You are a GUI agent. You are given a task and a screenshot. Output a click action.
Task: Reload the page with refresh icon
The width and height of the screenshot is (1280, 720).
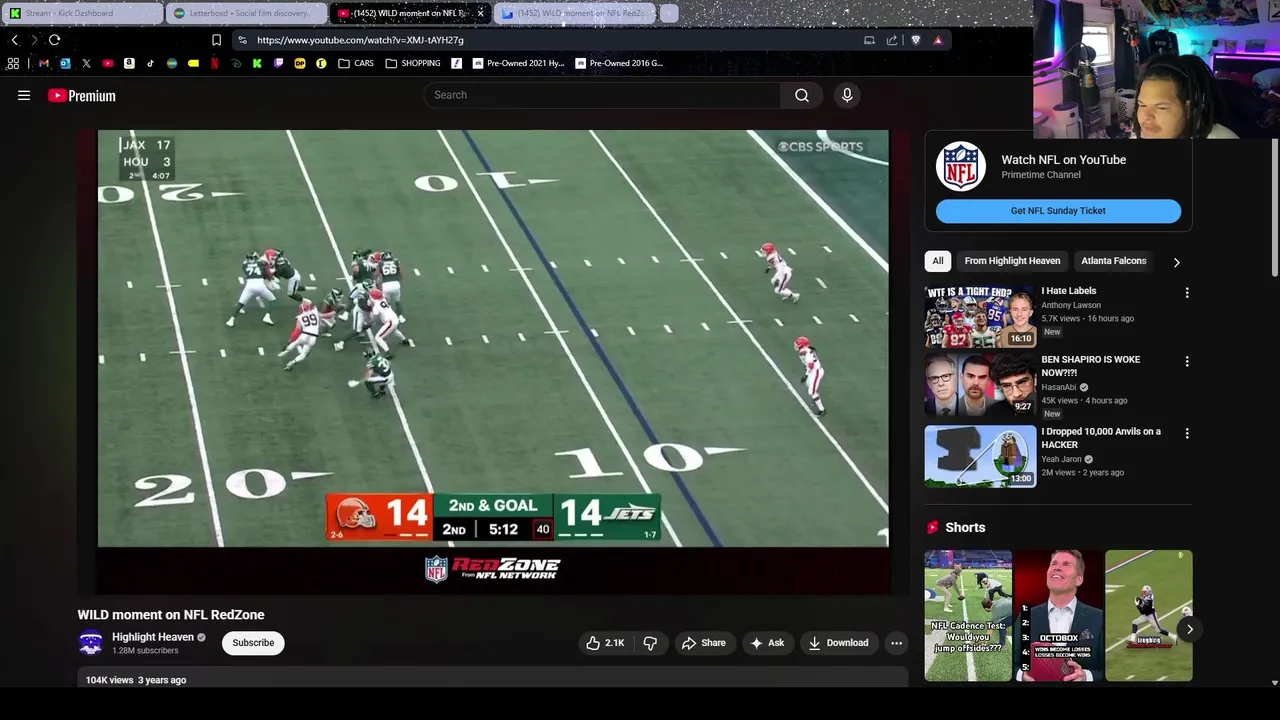[x=54, y=40]
